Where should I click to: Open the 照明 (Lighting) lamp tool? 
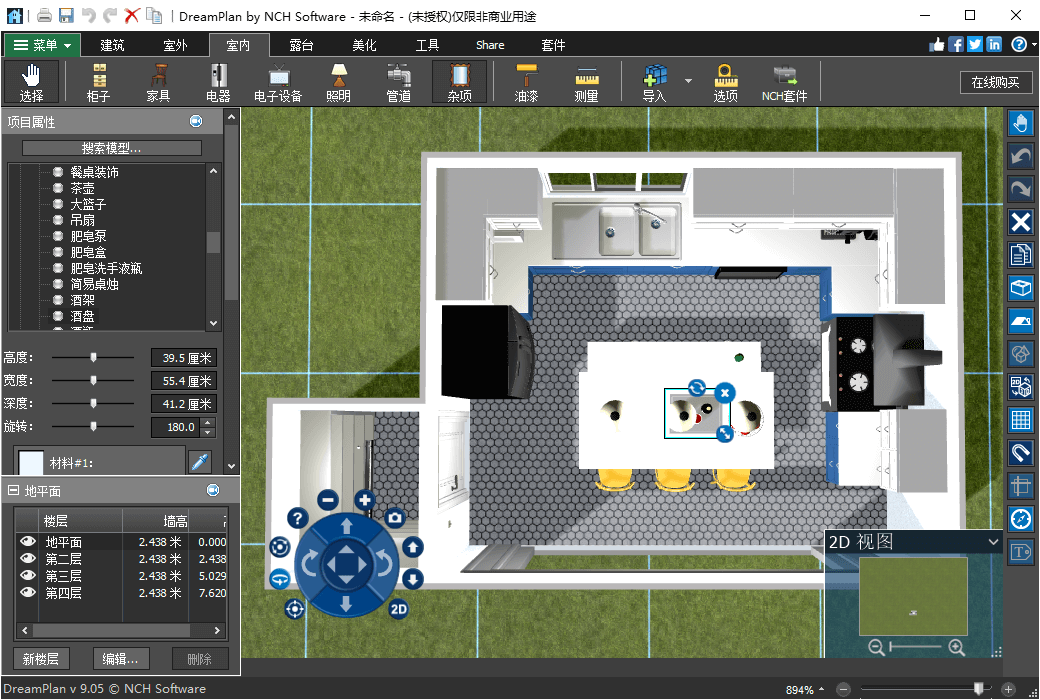(x=338, y=82)
